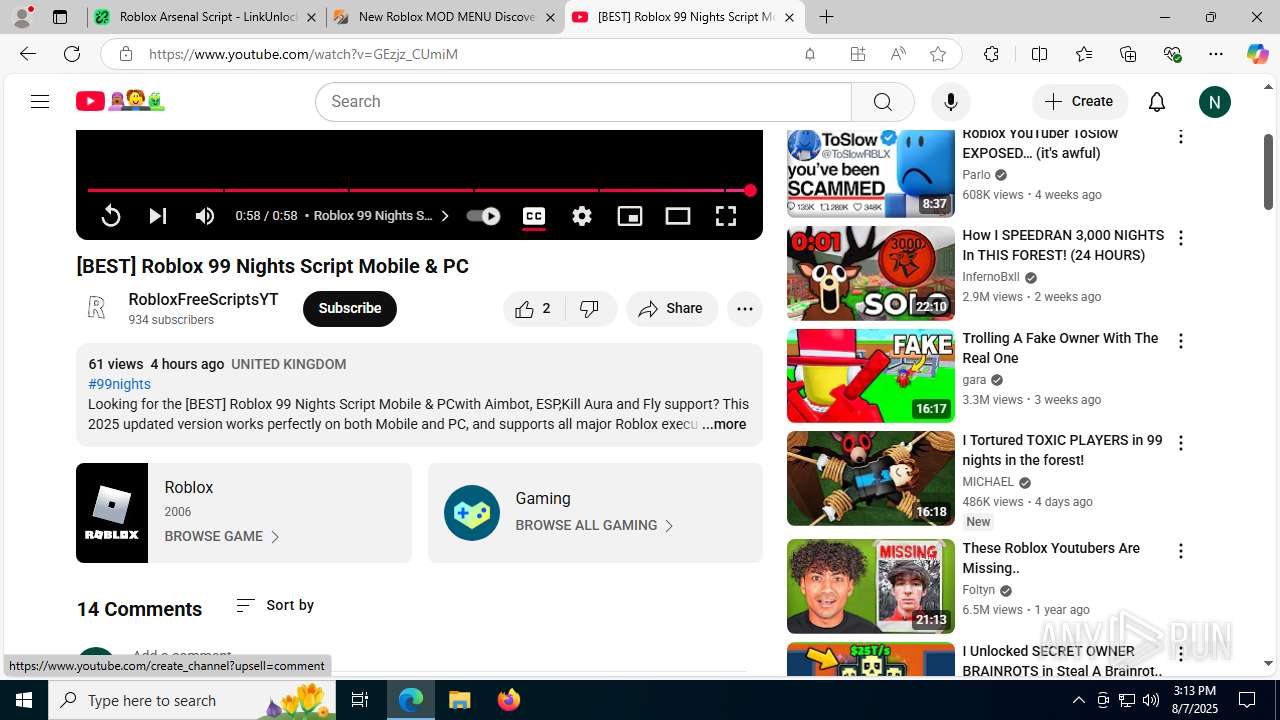Toggle the autoplay switch
The height and width of the screenshot is (720, 1280).
(484, 216)
